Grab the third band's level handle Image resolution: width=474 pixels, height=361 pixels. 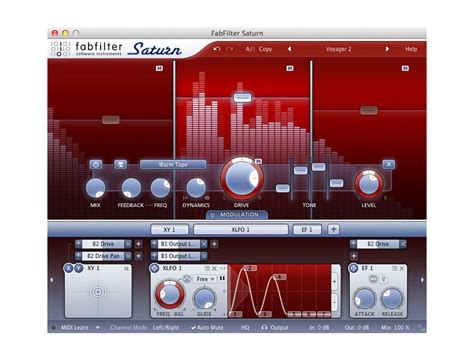pos(369,110)
